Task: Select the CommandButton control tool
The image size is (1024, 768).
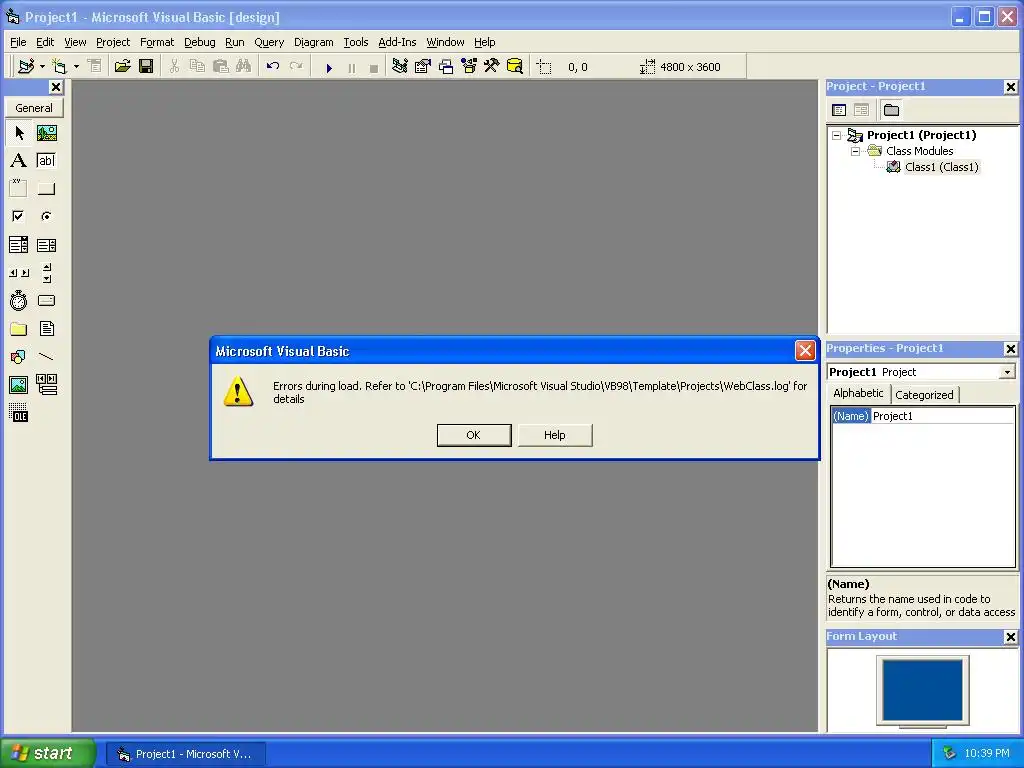Action: (46, 188)
